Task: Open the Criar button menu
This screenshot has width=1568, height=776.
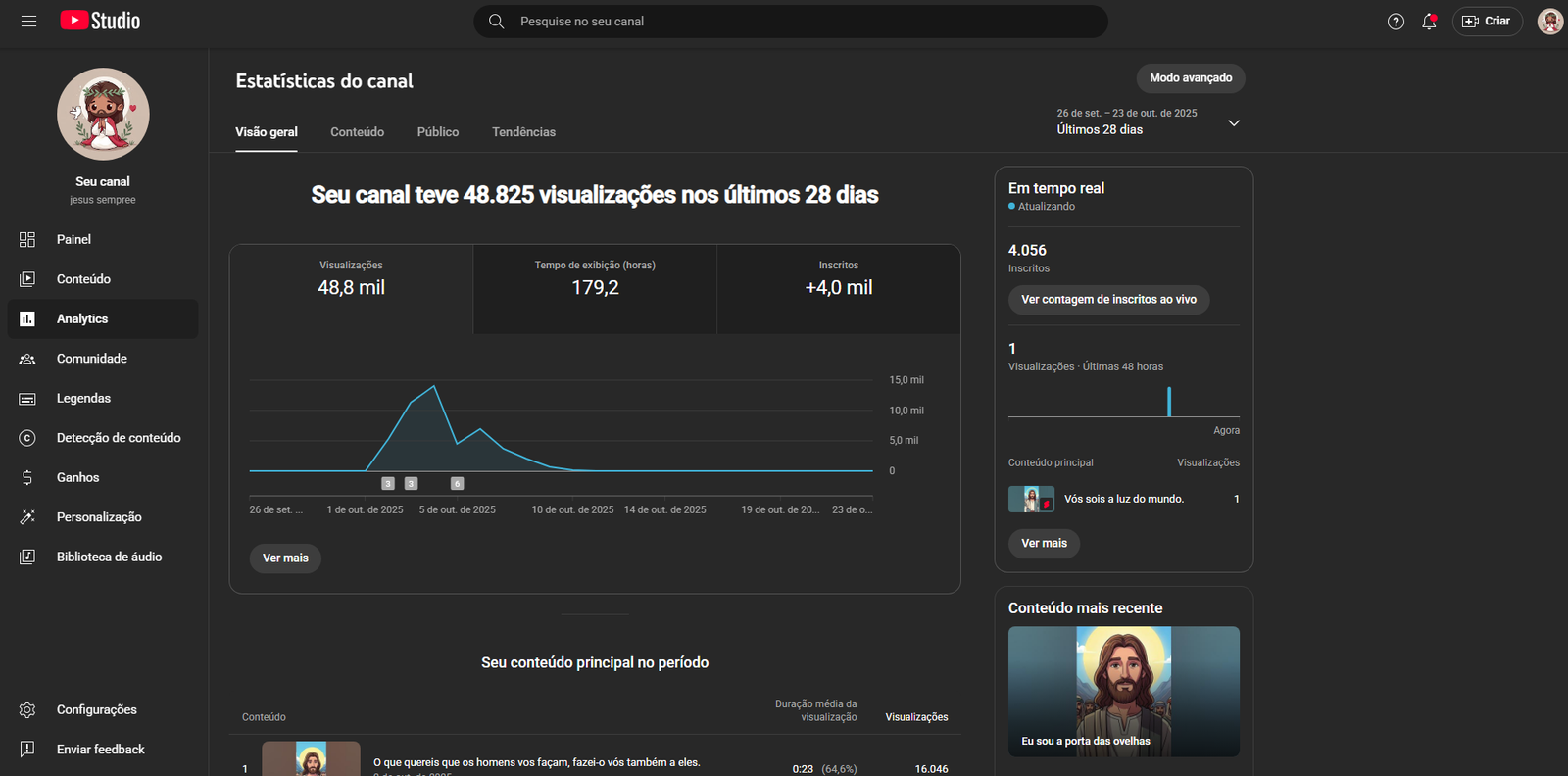Action: click(1487, 22)
